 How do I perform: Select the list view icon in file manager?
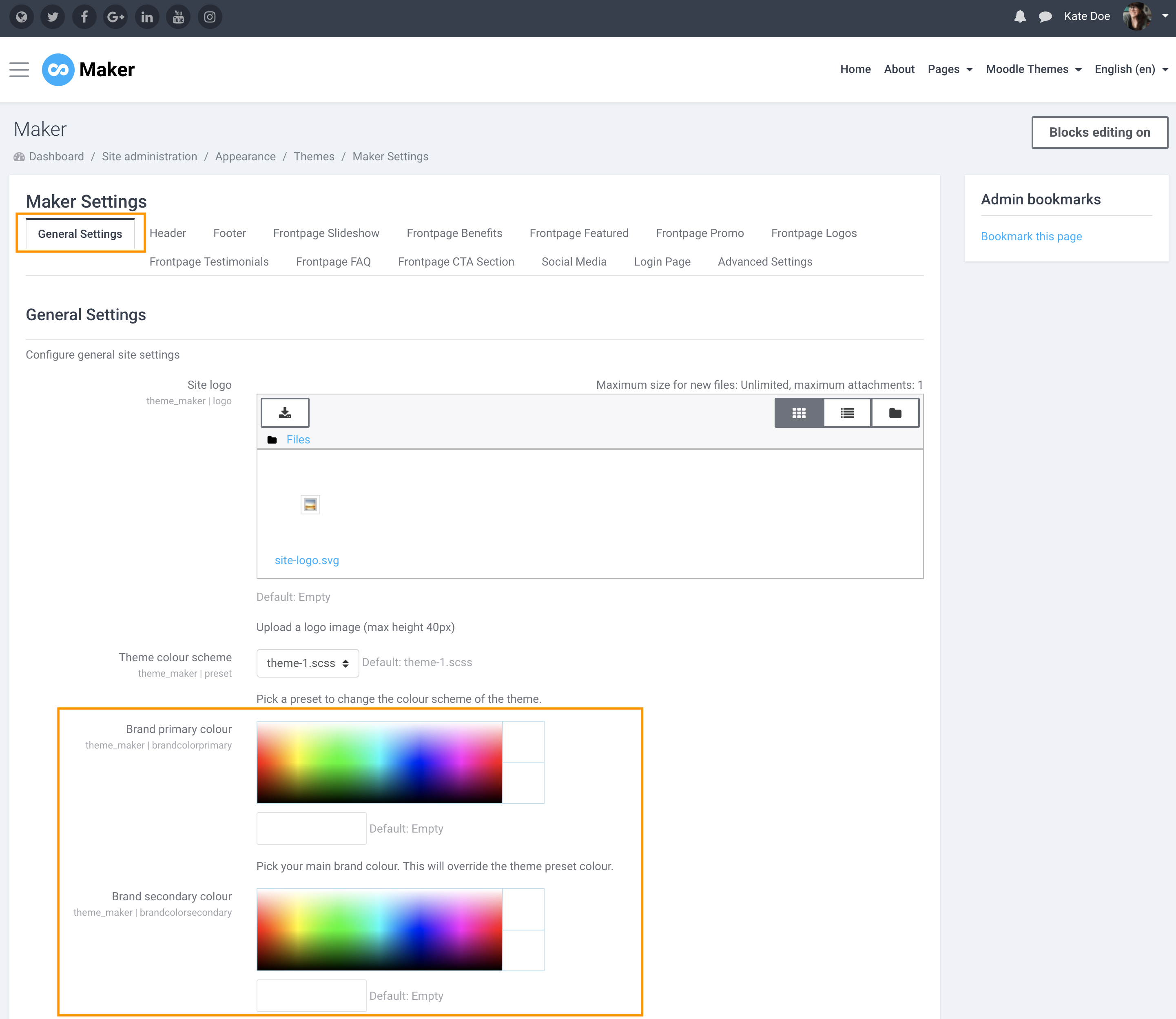point(846,413)
